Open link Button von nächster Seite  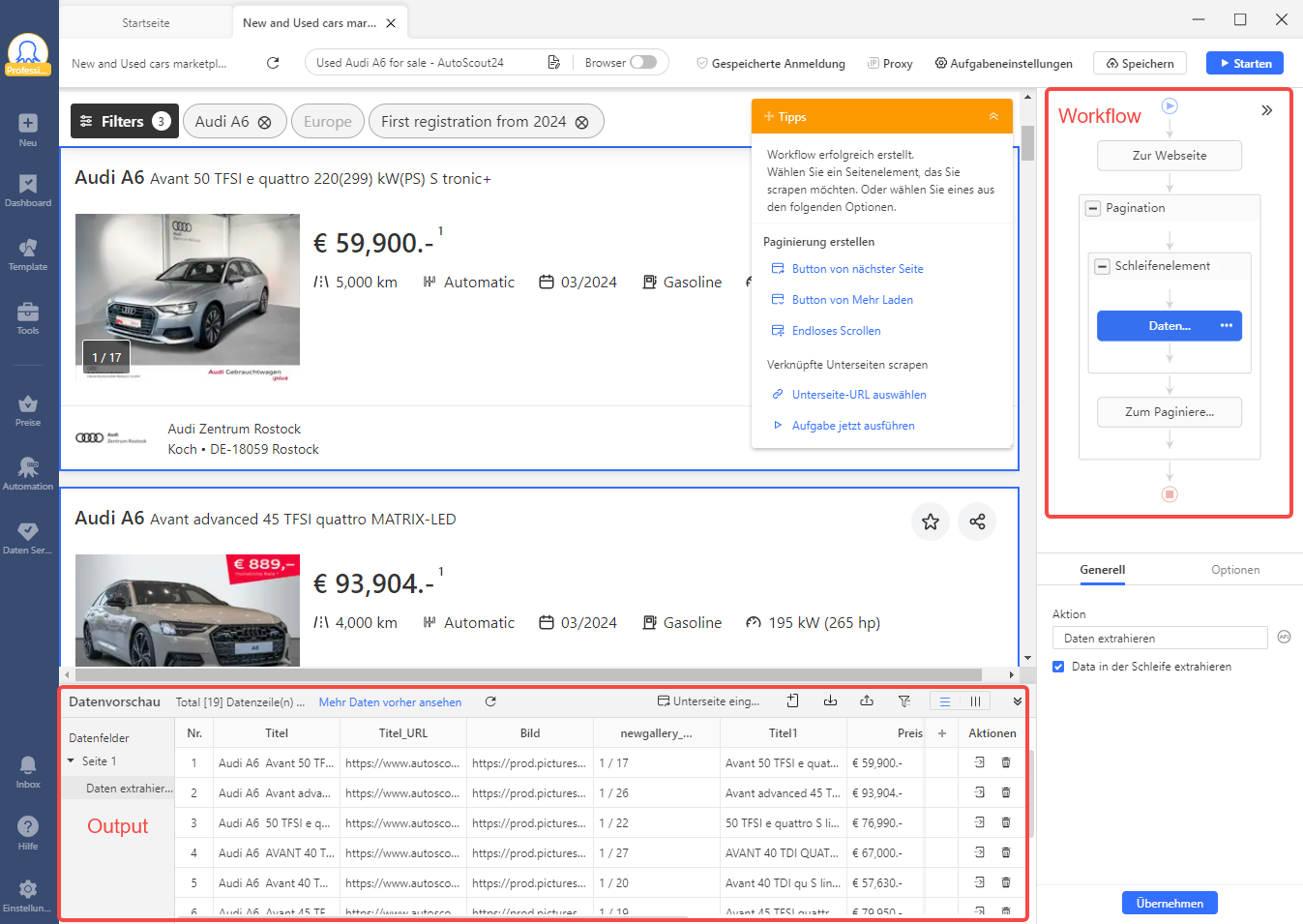857,269
